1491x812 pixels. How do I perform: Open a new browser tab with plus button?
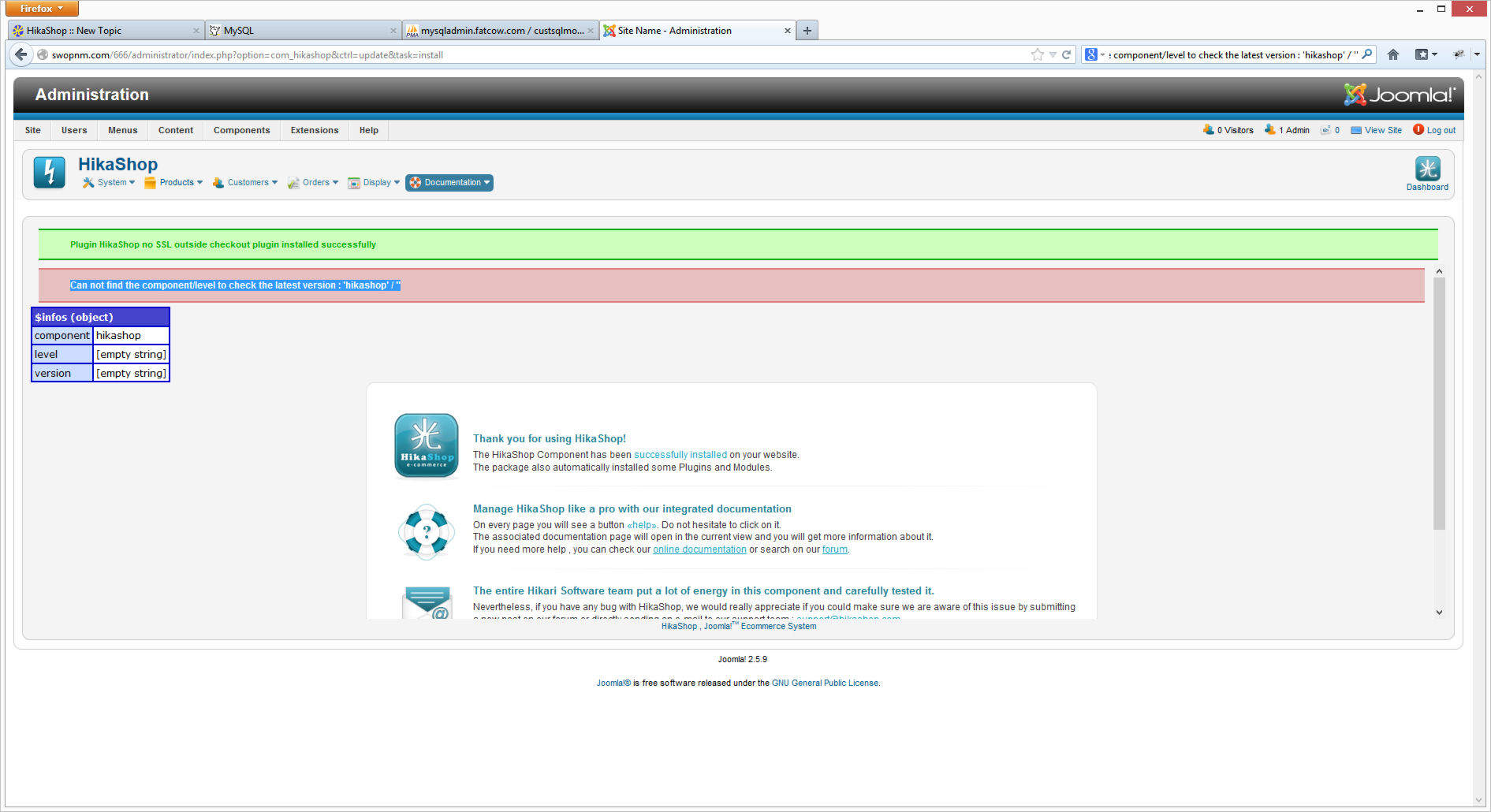pos(807,31)
